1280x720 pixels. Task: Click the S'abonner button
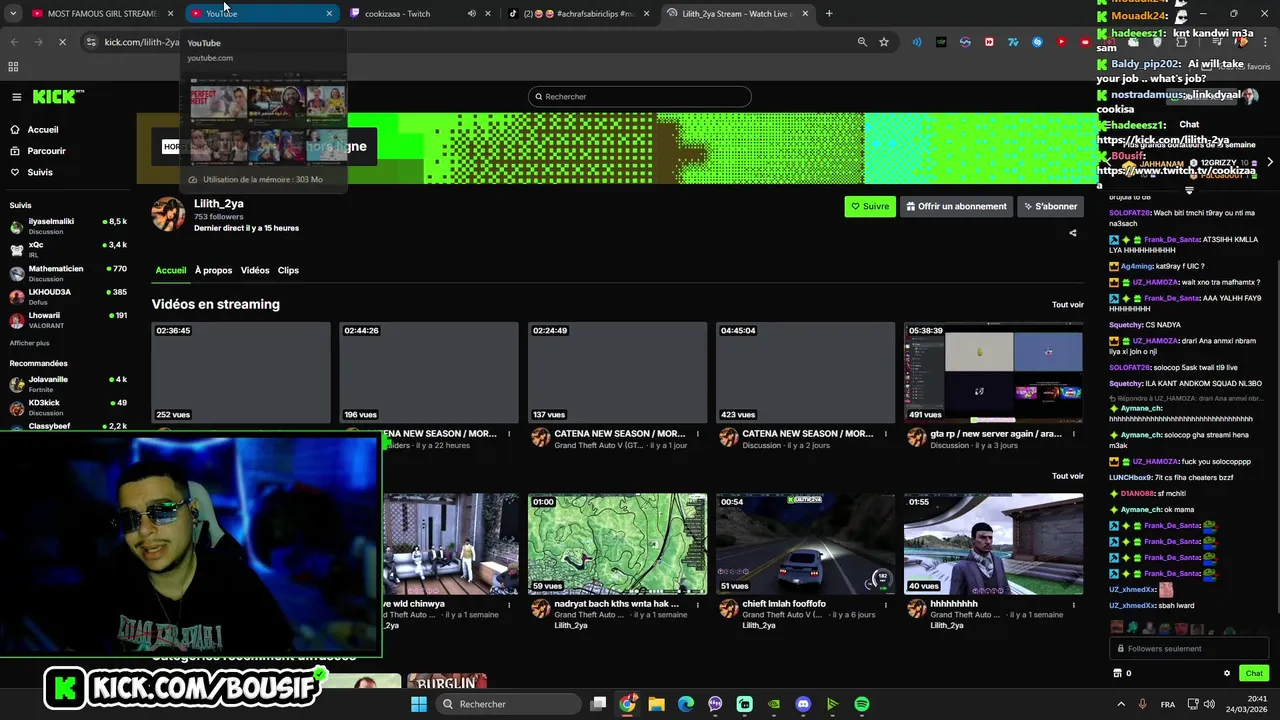pyautogui.click(x=1050, y=207)
